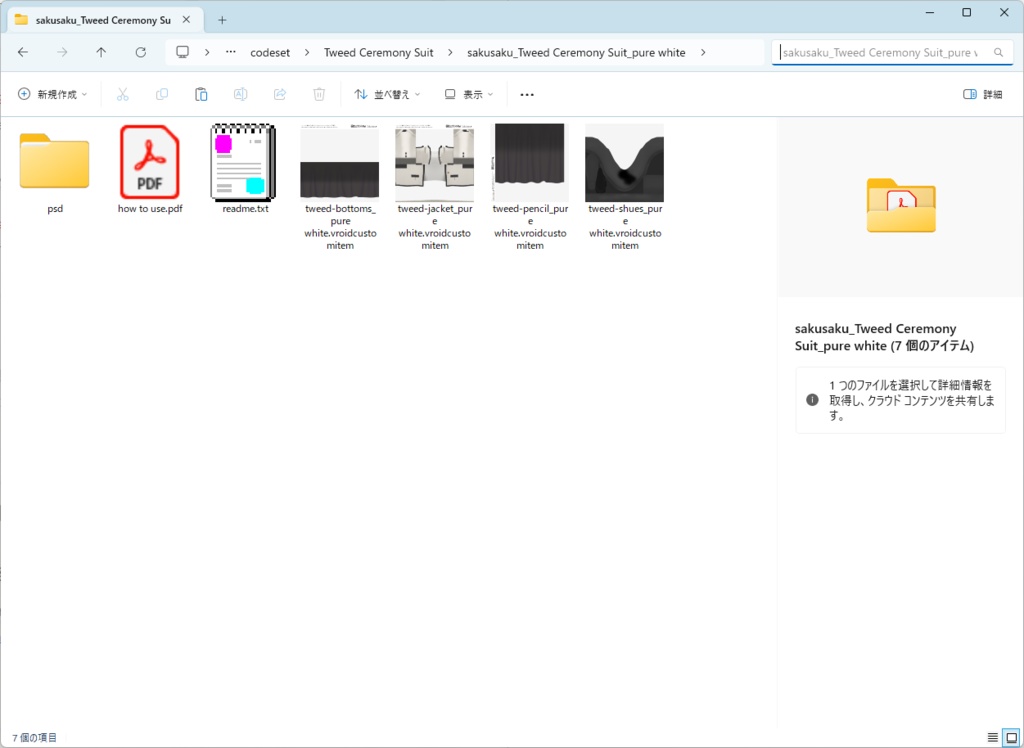This screenshot has width=1024, height=748.
Task: Go to Tweed Ceremony Suit breadcrumb
Action: click(379, 52)
